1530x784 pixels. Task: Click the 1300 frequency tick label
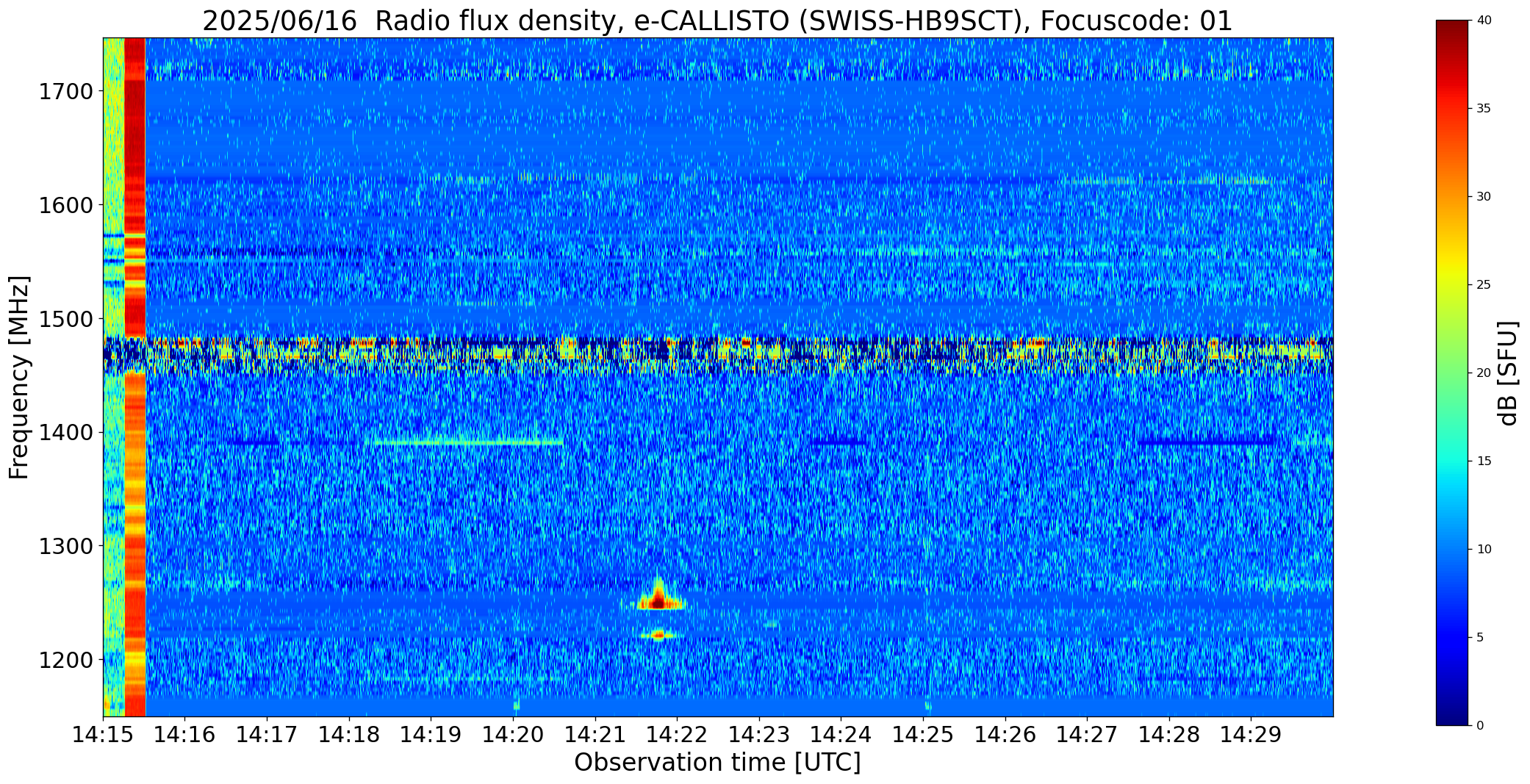click(65, 547)
